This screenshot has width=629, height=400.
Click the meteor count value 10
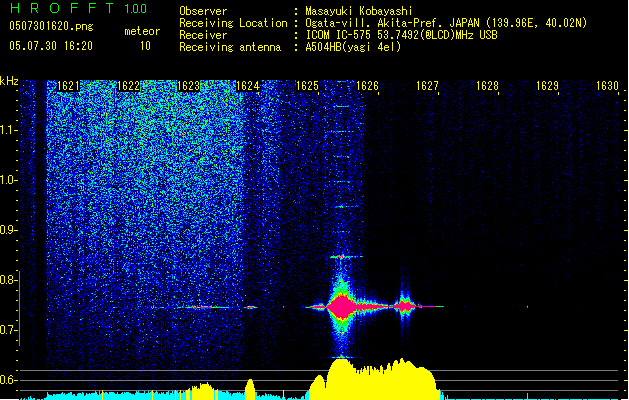(x=145, y=46)
